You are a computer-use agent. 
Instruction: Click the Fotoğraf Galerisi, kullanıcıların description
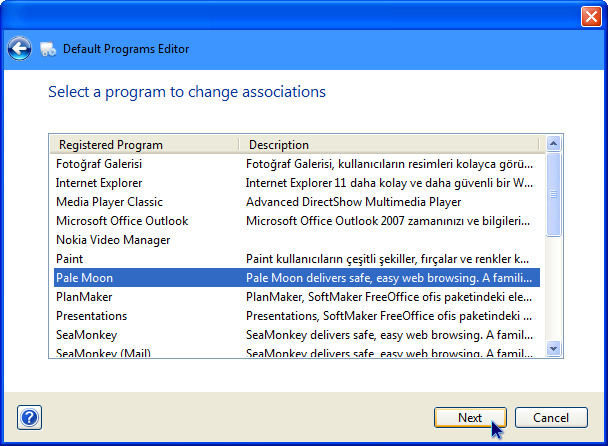389,164
